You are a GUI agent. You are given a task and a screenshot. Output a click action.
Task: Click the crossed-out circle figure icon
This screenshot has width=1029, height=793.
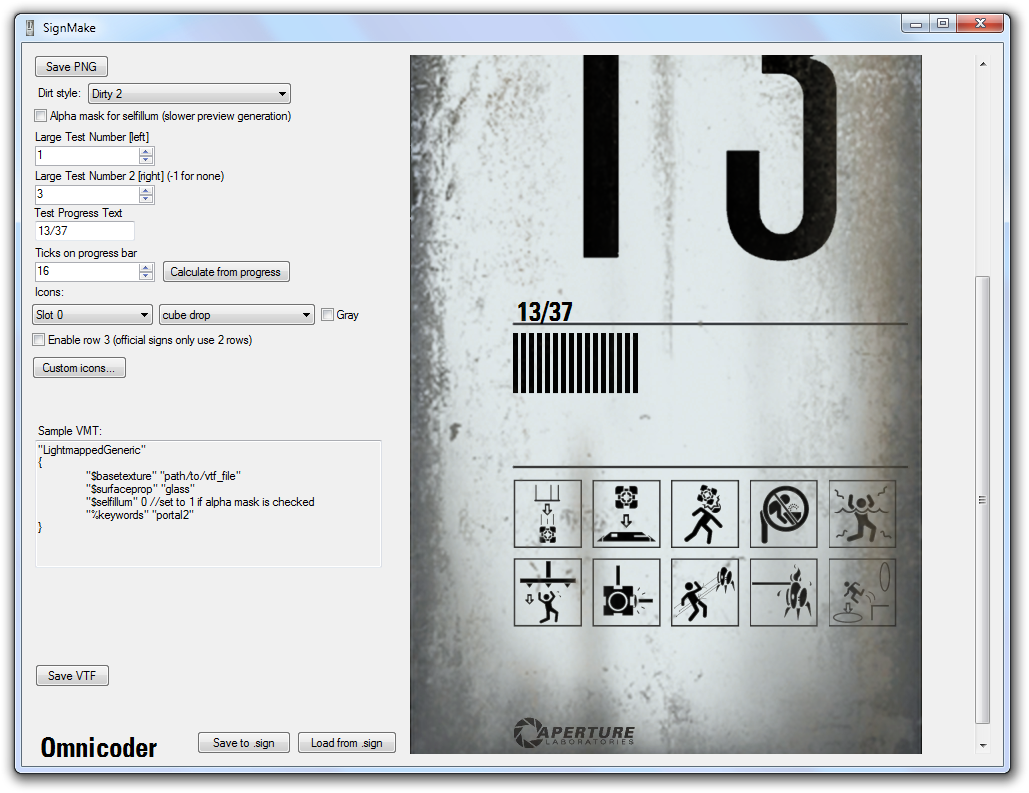[784, 513]
